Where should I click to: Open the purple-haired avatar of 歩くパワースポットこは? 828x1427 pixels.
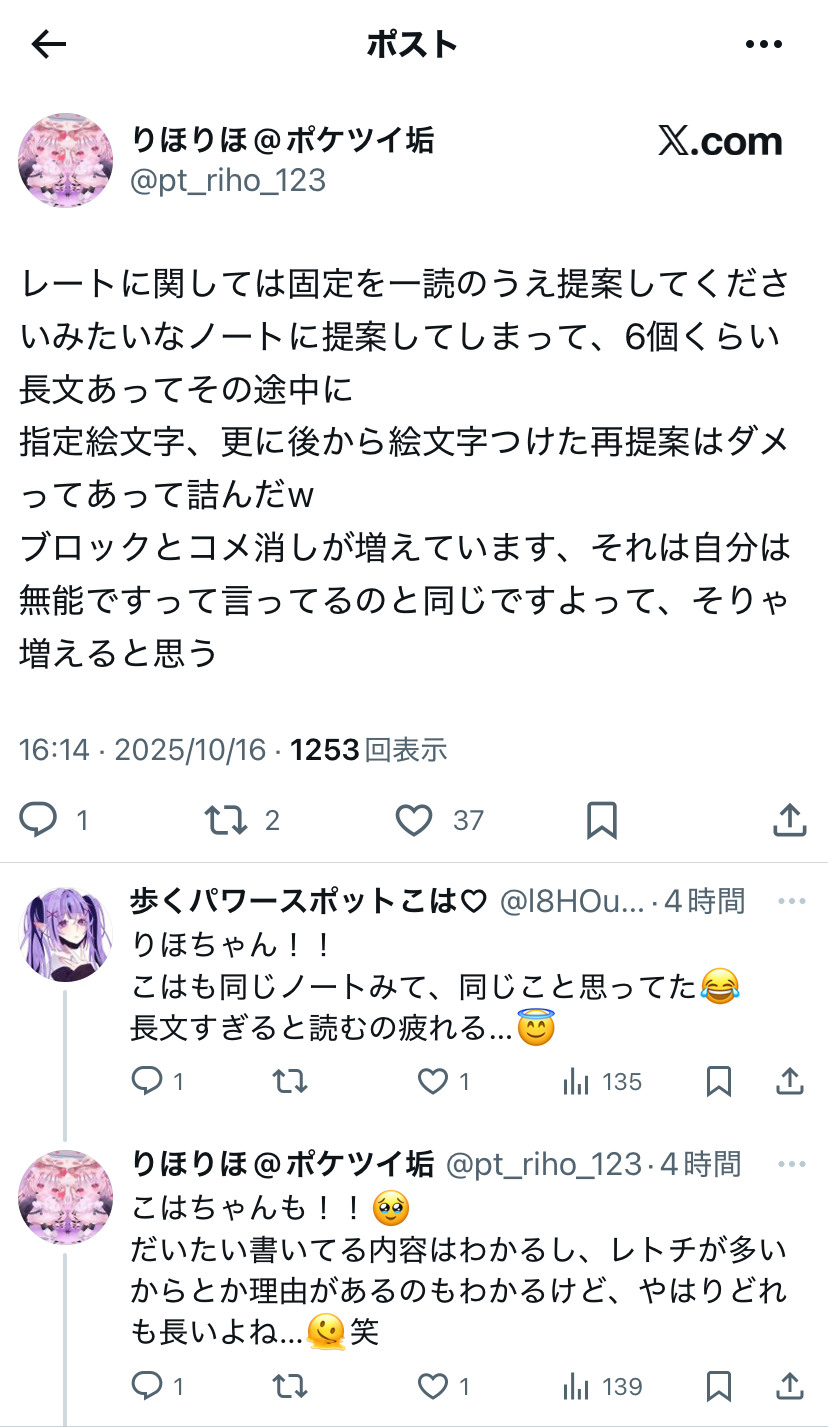(x=66, y=934)
